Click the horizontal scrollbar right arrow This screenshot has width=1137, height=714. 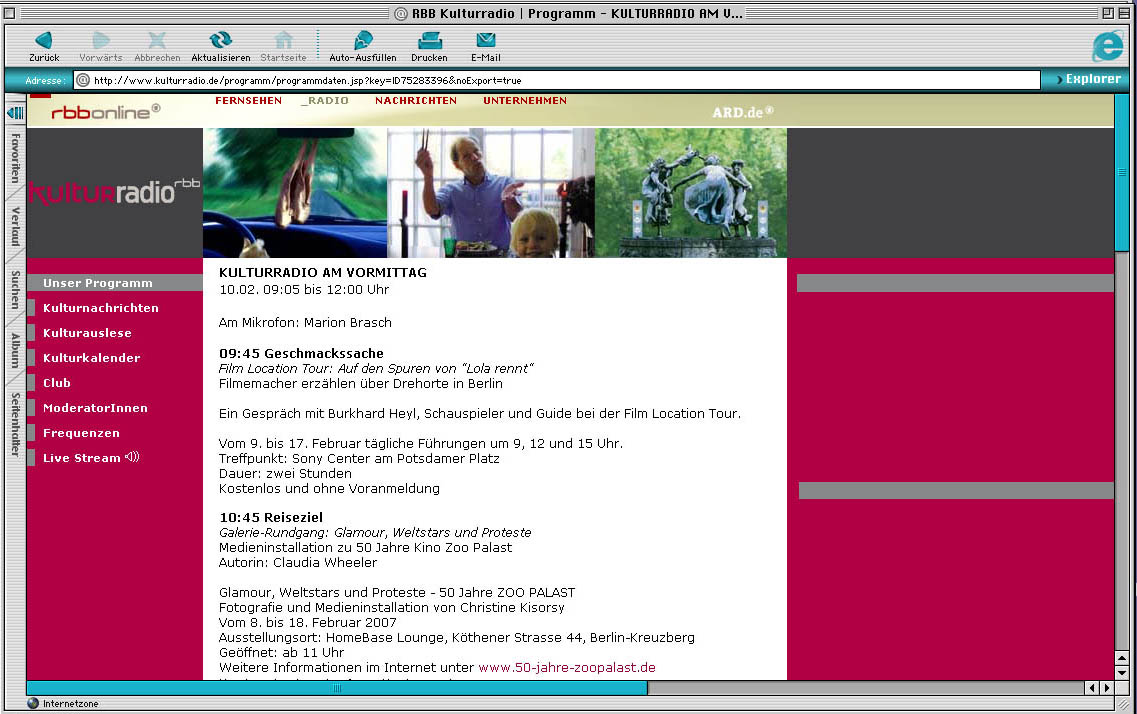(x=1107, y=688)
